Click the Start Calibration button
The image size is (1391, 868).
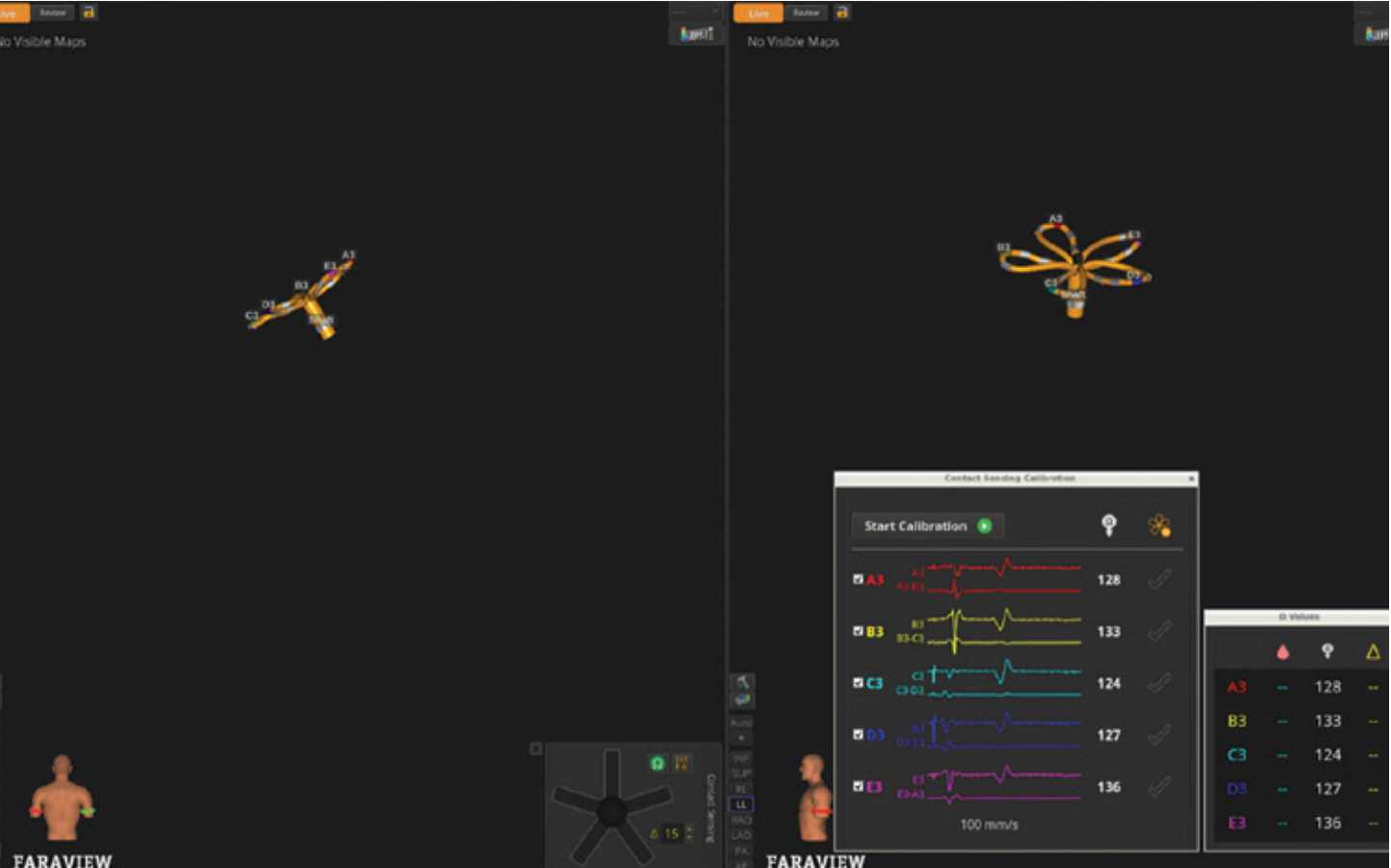[927, 526]
